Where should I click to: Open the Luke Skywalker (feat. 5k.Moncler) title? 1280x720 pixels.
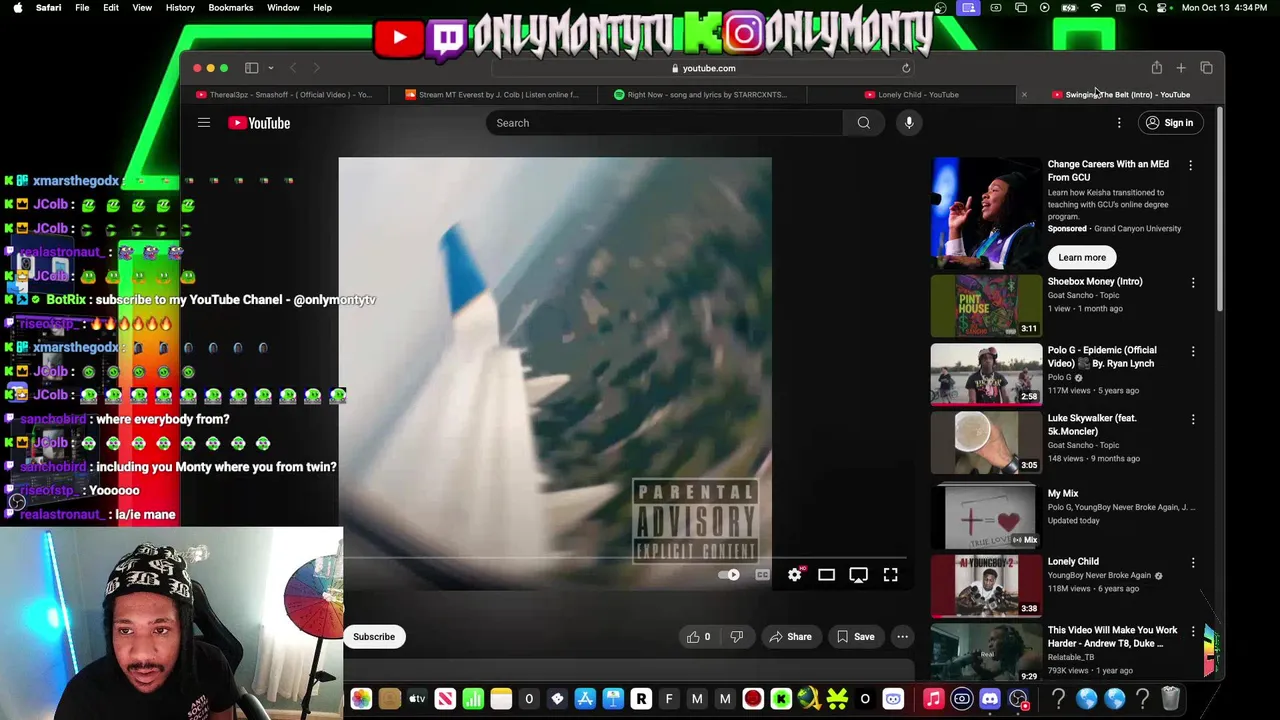[x=1092, y=425]
